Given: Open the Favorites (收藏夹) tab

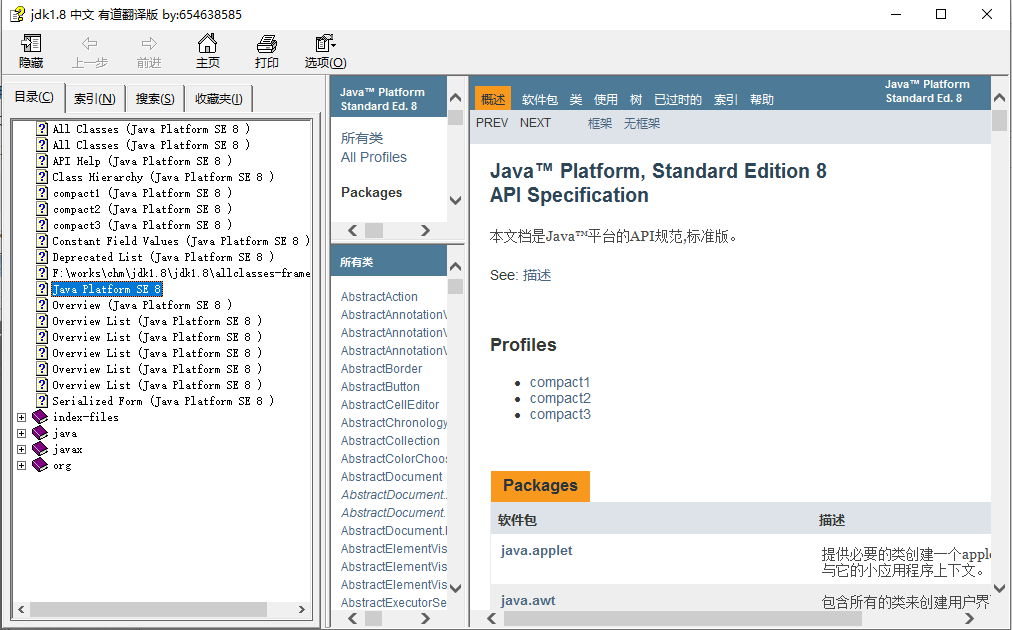Looking at the screenshot, I should click(218, 98).
